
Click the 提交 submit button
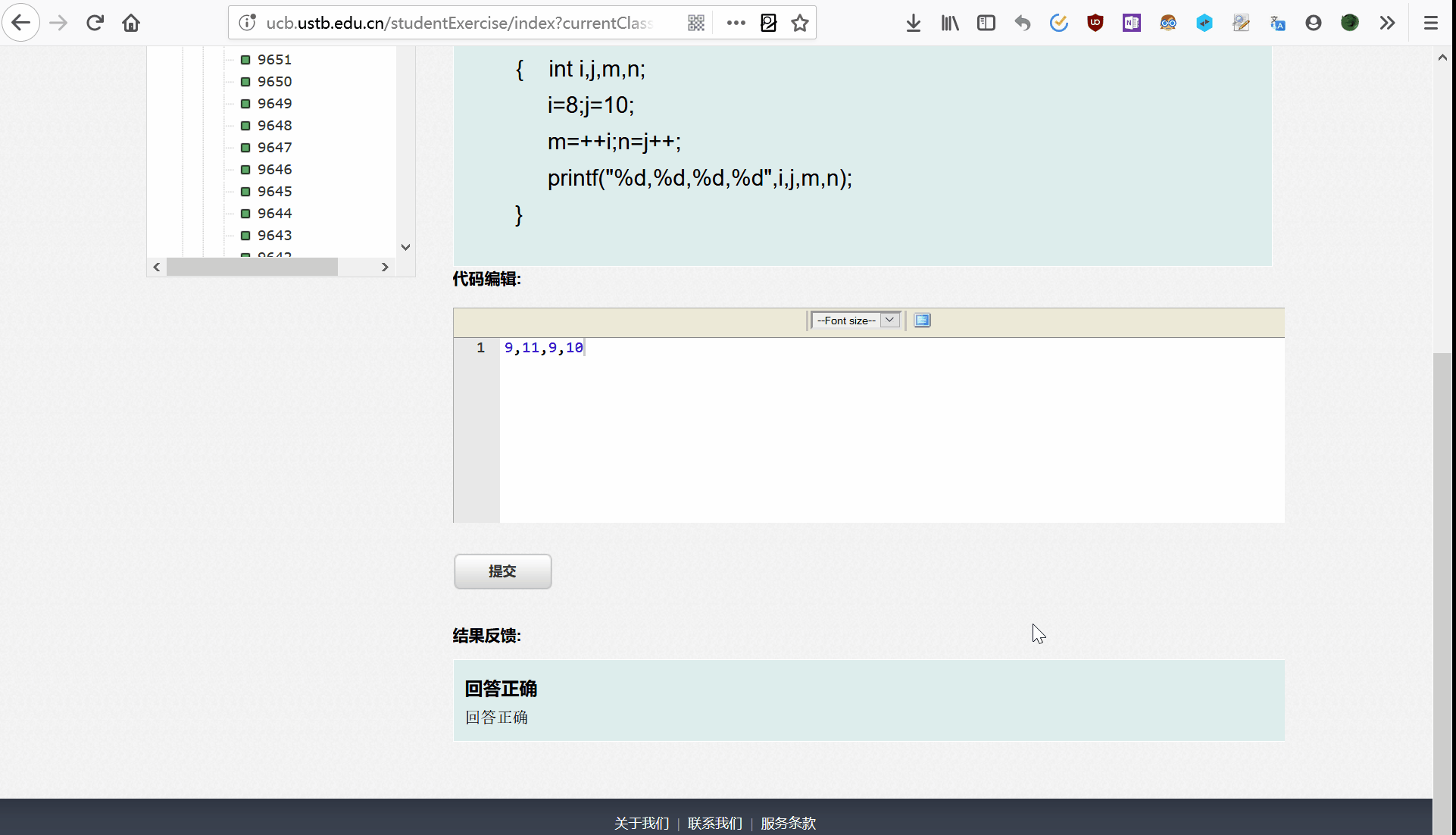(502, 571)
